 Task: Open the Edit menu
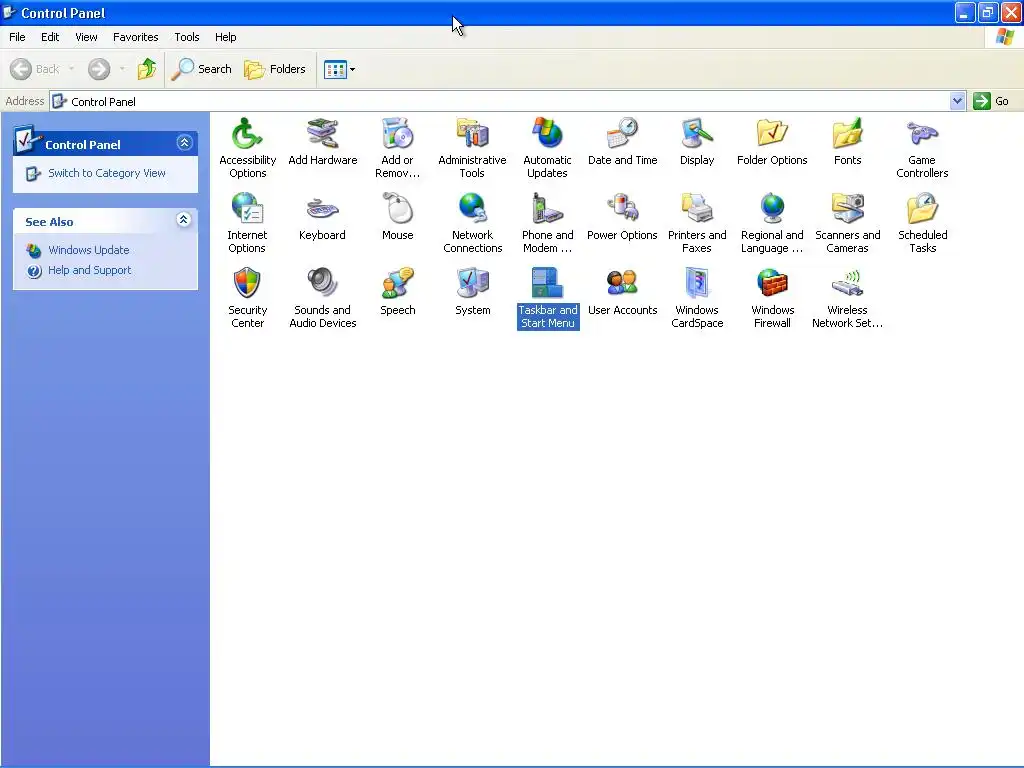click(x=50, y=37)
